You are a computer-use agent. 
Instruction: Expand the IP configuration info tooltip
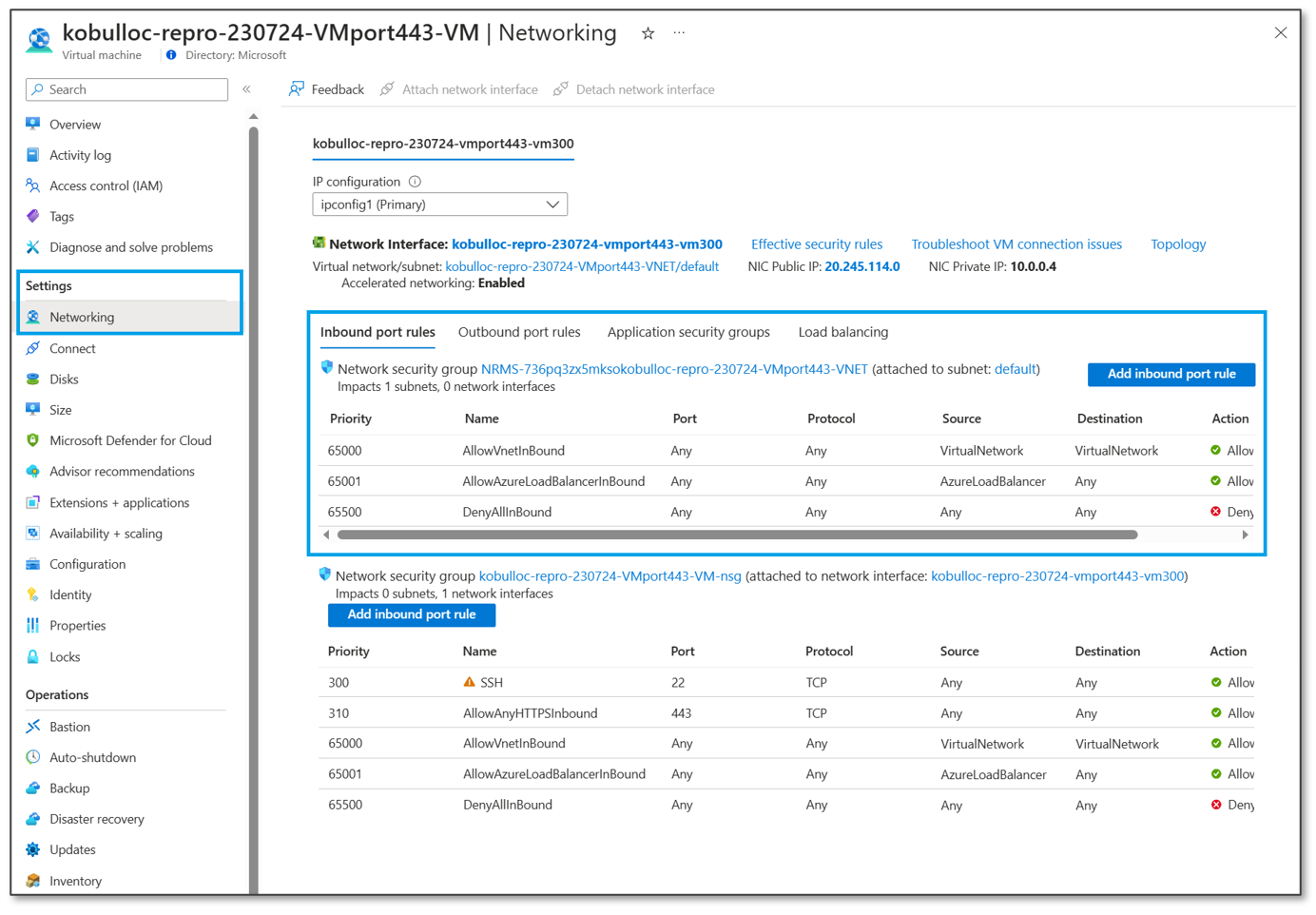(x=416, y=181)
